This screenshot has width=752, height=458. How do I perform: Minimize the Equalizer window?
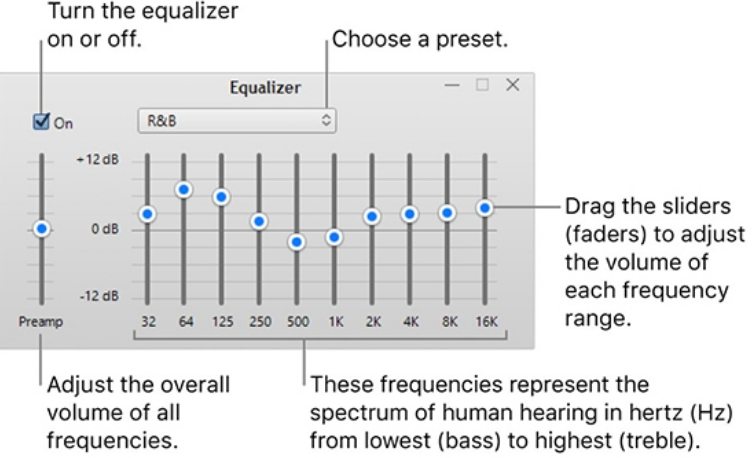[x=452, y=86]
